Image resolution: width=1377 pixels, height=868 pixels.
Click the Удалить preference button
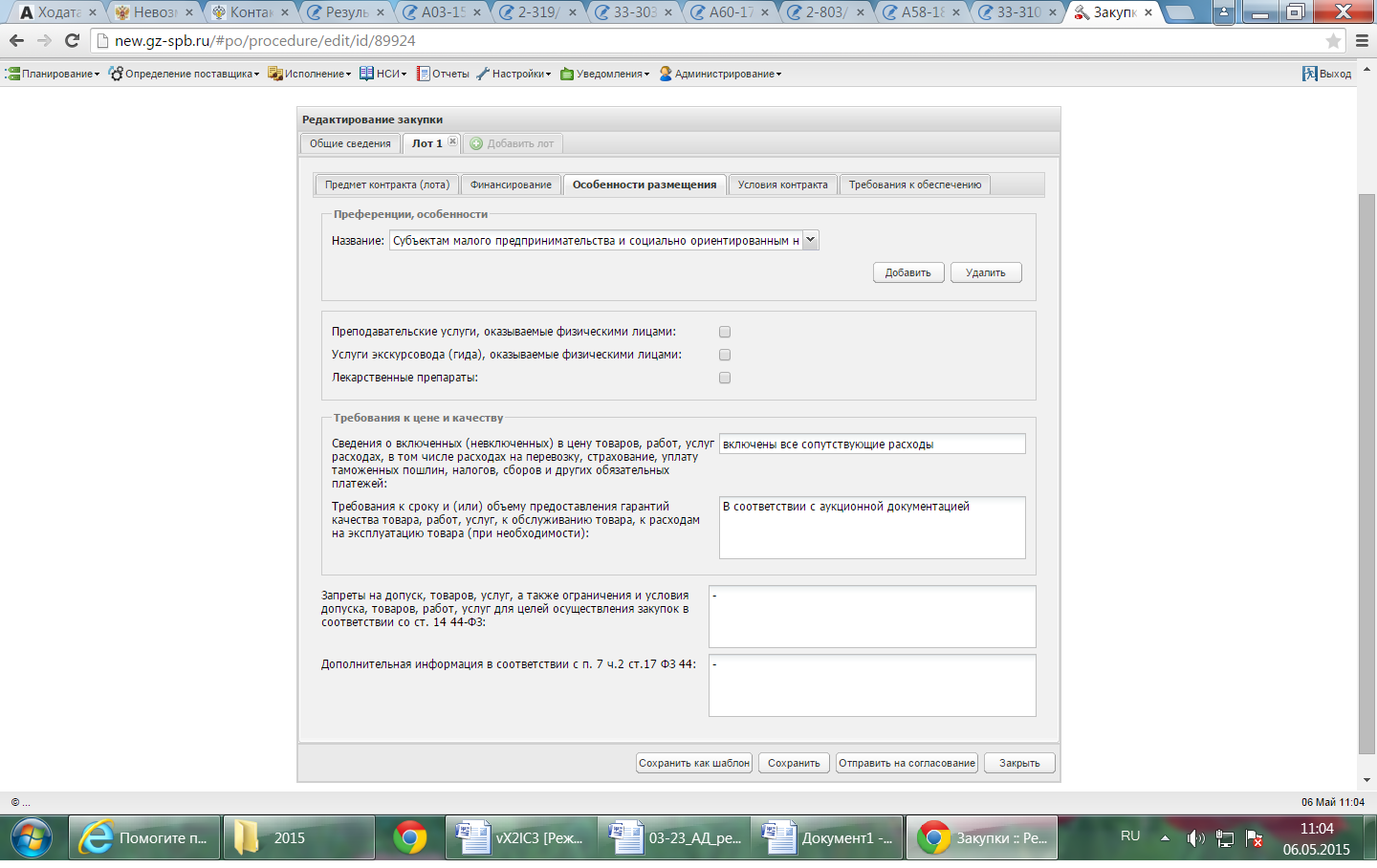click(986, 272)
